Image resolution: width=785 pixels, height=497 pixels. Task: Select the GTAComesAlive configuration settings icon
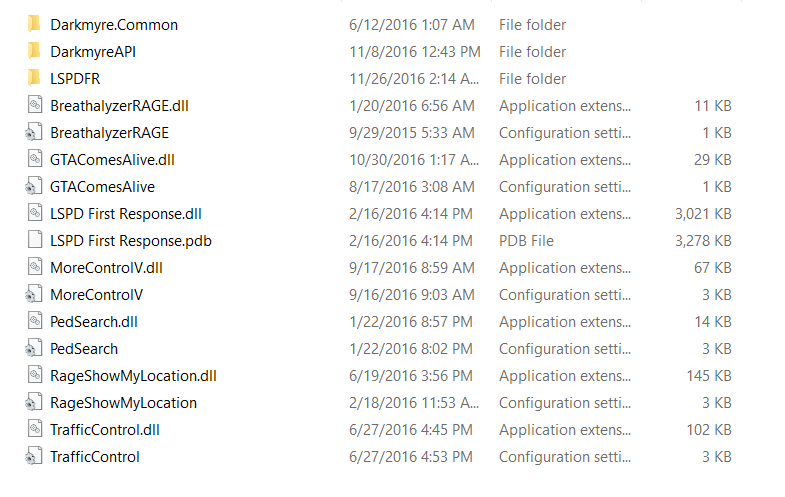tap(34, 186)
